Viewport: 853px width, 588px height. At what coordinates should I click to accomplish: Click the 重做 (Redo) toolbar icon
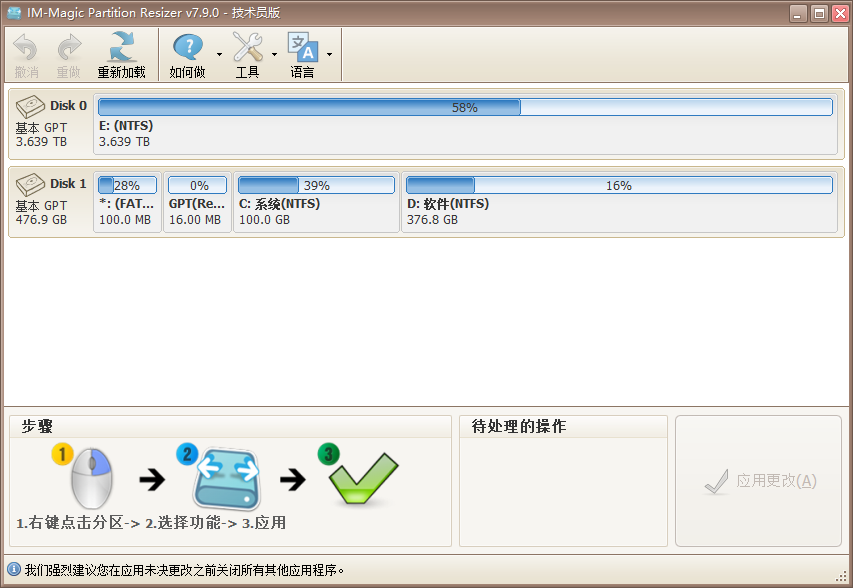pyautogui.click(x=68, y=47)
